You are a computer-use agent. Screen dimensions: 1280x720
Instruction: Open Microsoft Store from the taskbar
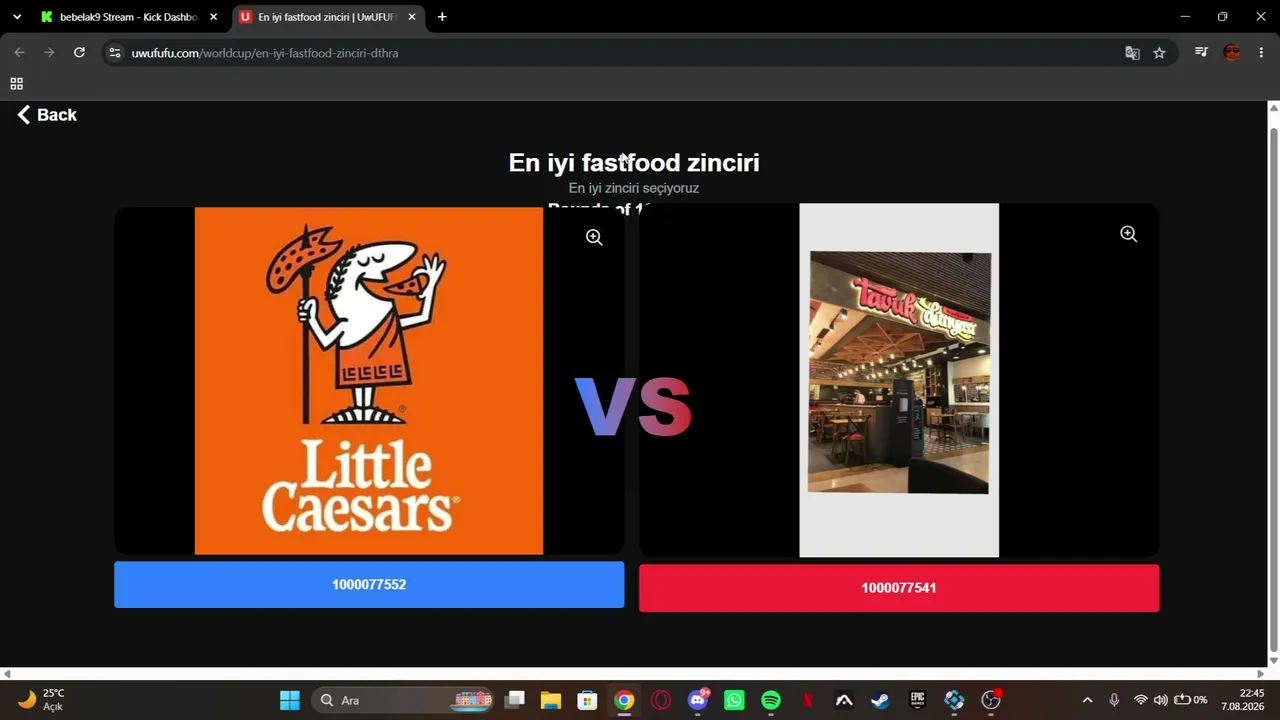pyautogui.click(x=588, y=700)
